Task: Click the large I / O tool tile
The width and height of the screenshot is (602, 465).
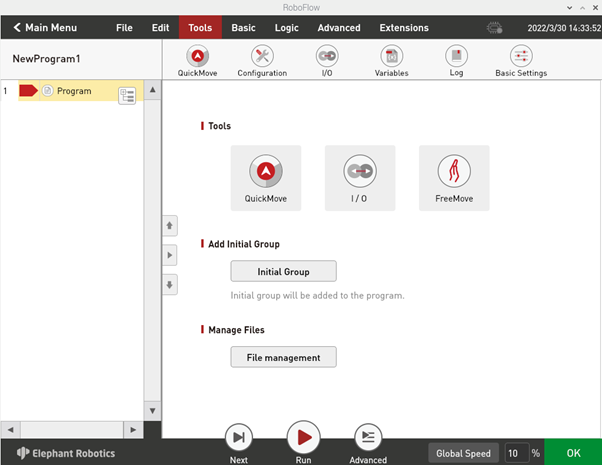Action: point(360,178)
